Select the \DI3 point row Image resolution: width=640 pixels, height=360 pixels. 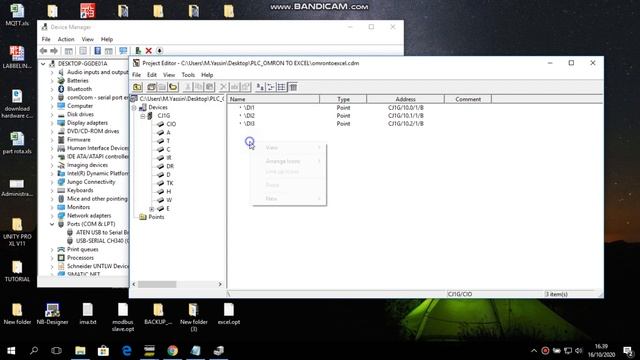tap(249, 124)
